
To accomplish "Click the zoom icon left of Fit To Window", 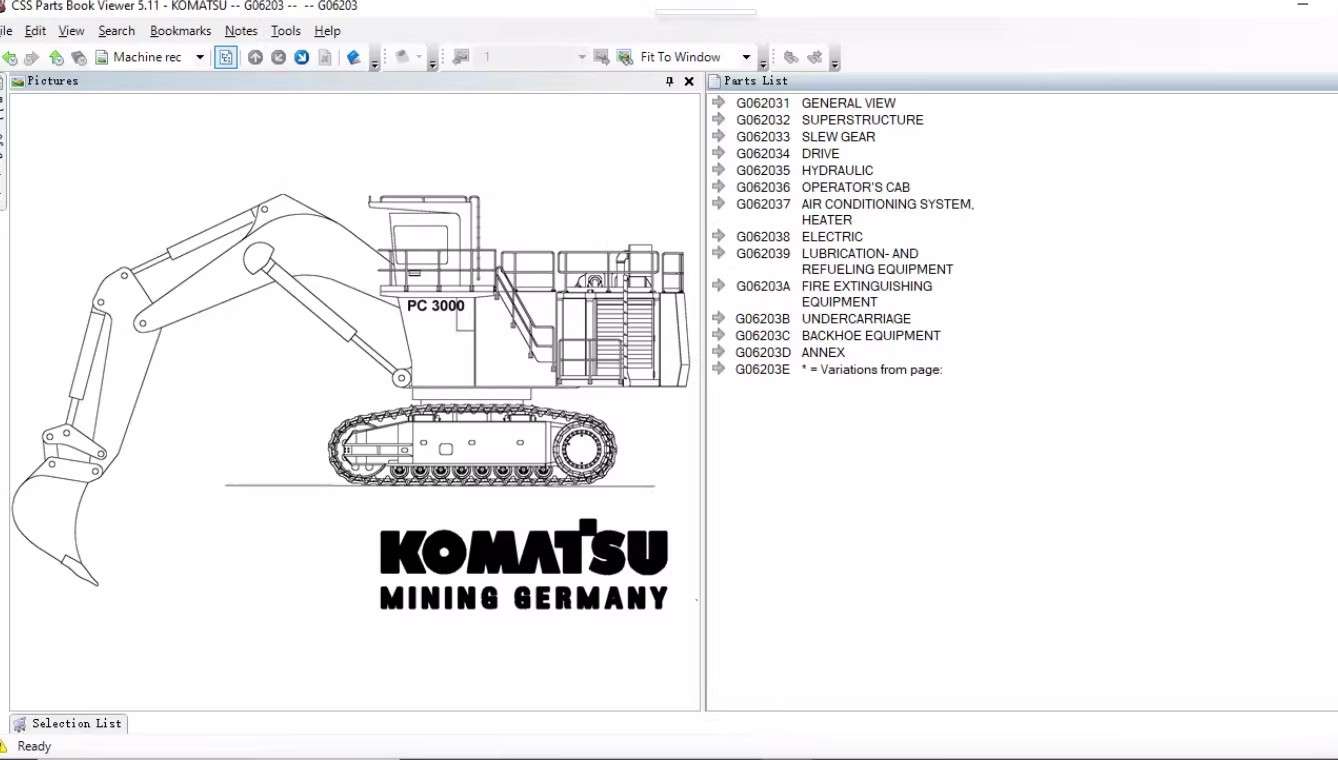I will point(624,58).
